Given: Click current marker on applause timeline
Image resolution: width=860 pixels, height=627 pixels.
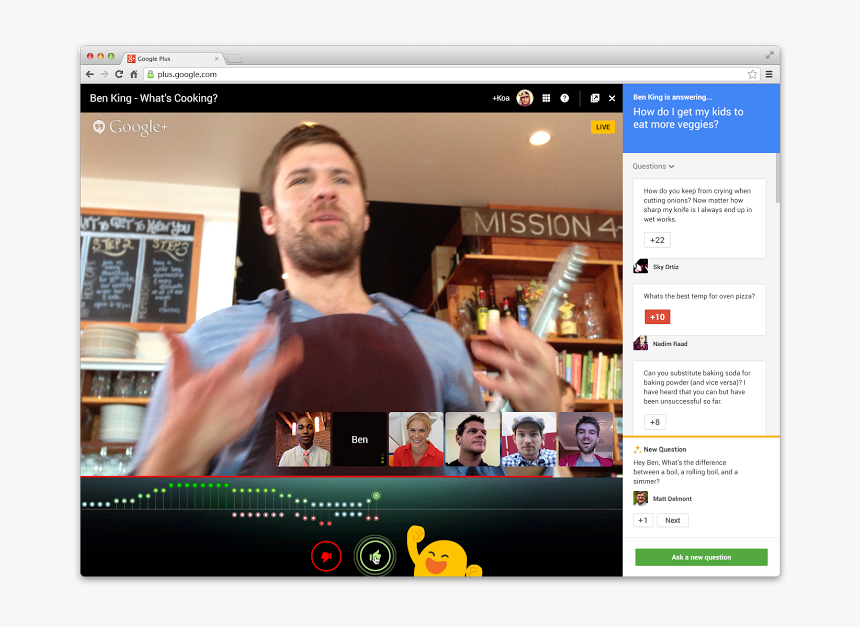Looking at the screenshot, I should pos(376,496).
